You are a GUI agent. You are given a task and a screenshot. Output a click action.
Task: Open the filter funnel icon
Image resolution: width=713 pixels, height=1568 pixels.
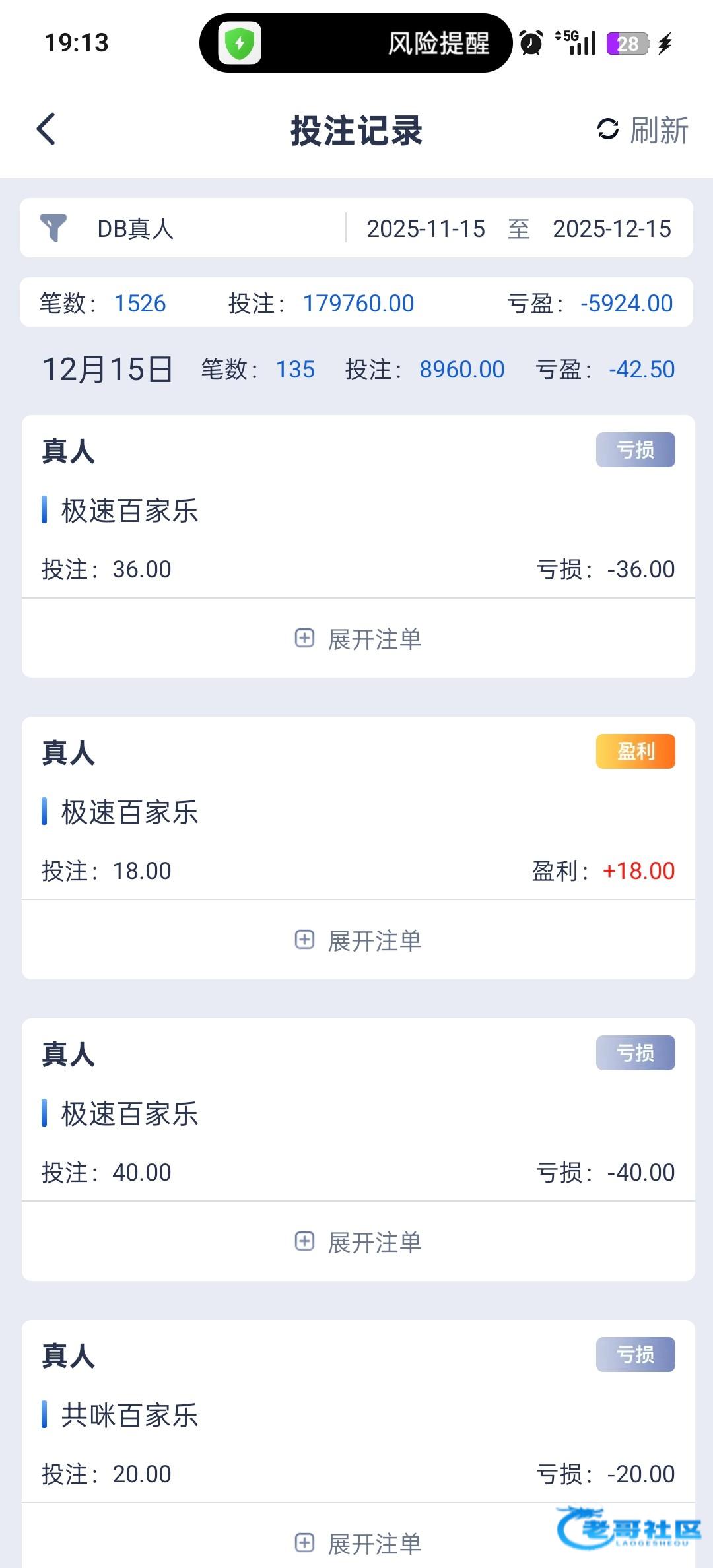point(53,228)
